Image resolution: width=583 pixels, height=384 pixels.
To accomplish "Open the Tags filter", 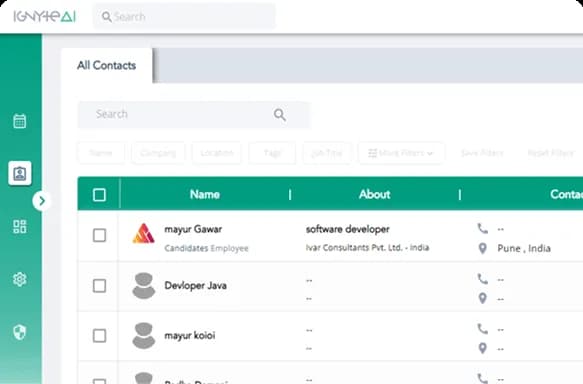I will coord(272,153).
